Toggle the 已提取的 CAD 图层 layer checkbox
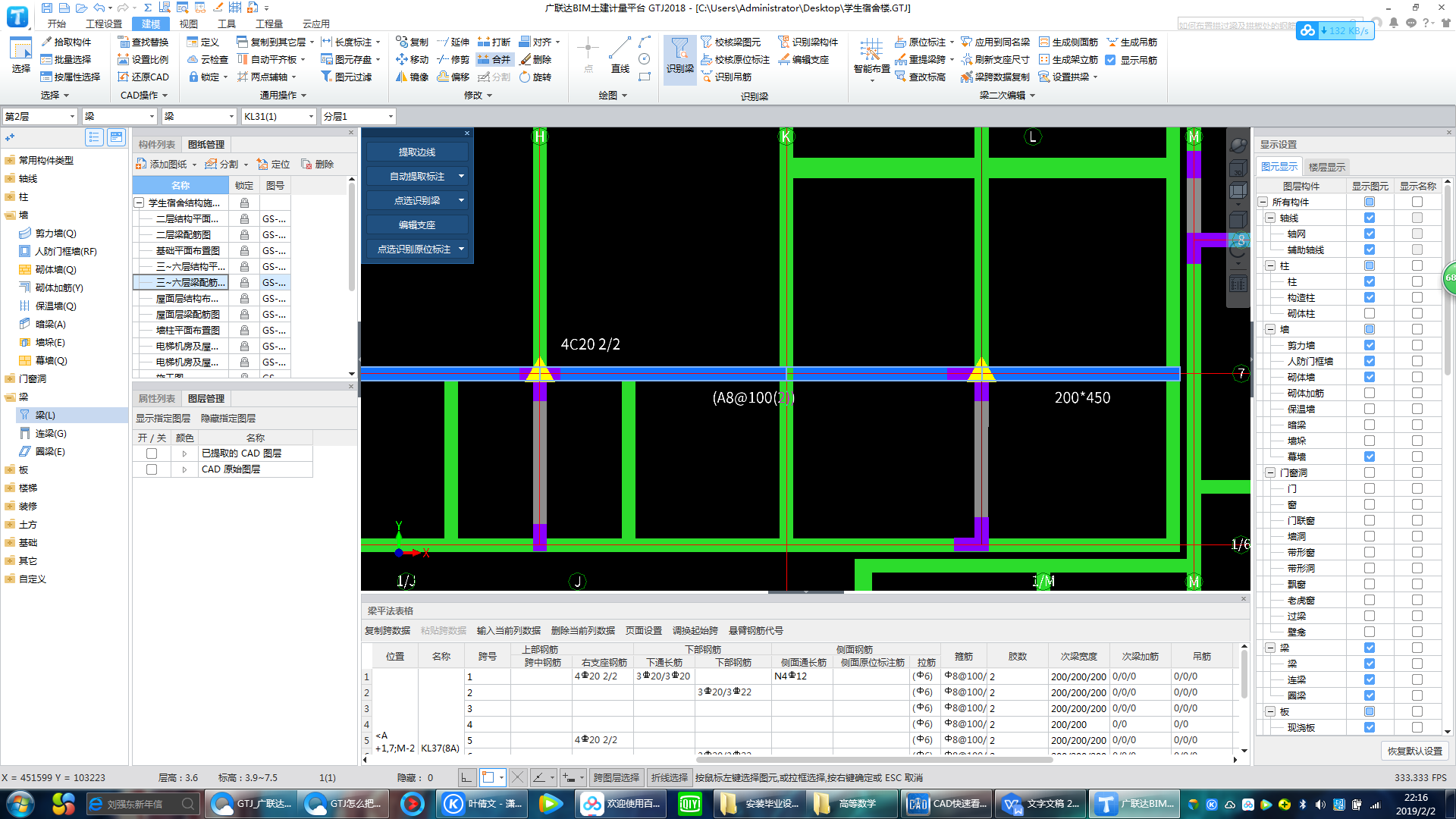 tap(152, 453)
